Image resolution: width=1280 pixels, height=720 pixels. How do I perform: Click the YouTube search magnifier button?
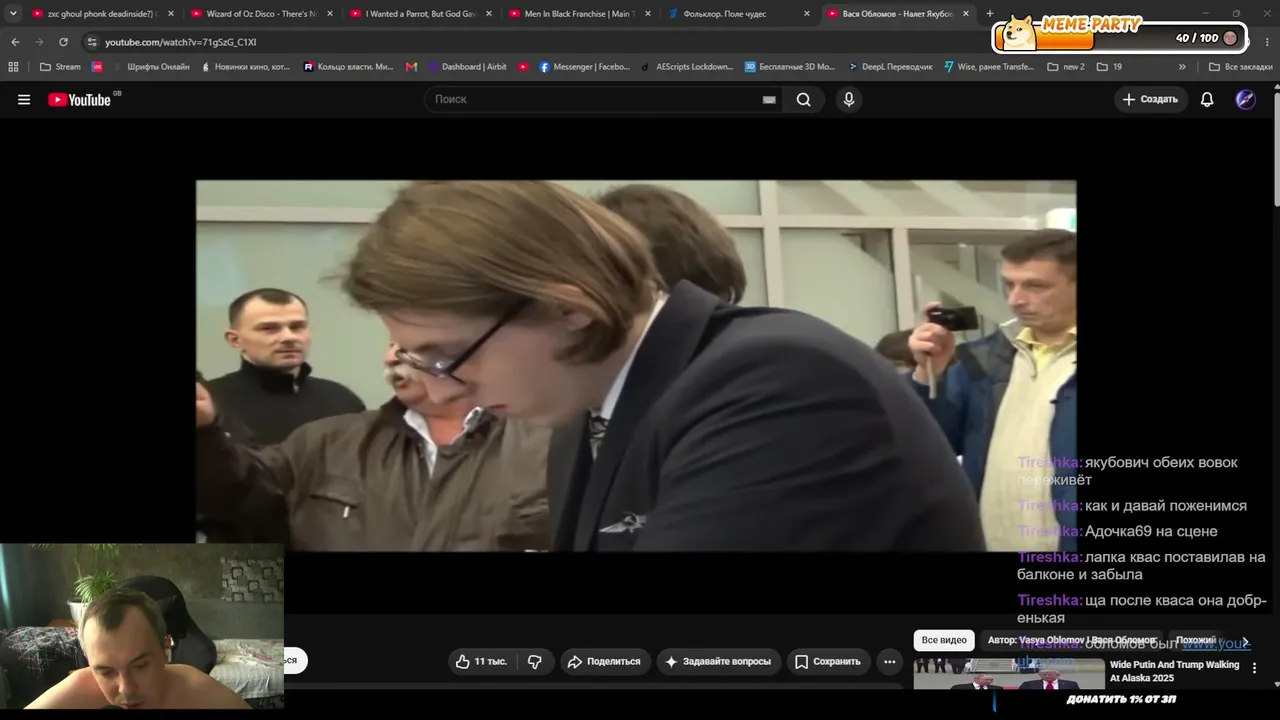(803, 99)
